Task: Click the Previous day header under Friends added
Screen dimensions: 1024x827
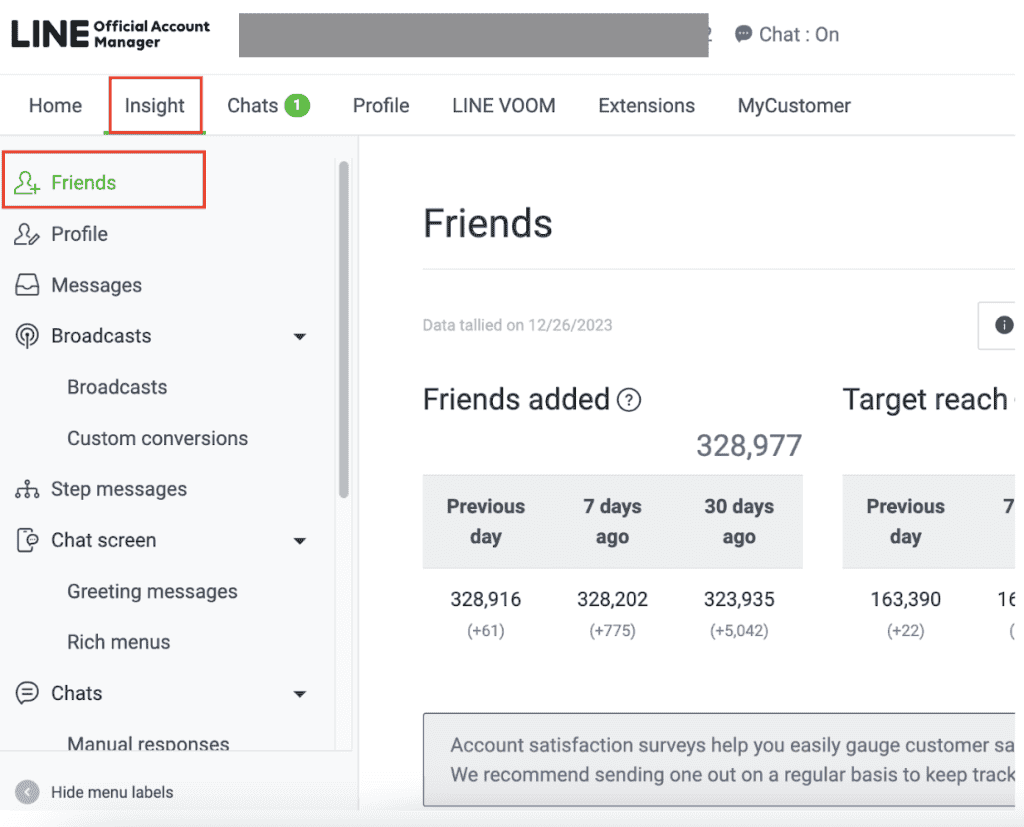Action: pyautogui.click(x=486, y=521)
